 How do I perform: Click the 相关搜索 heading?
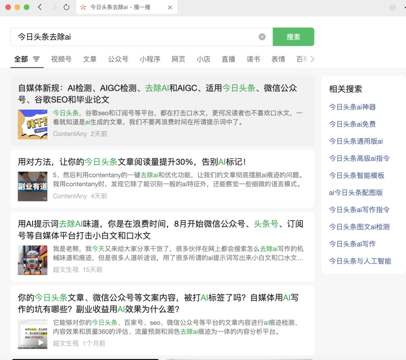point(345,89)
